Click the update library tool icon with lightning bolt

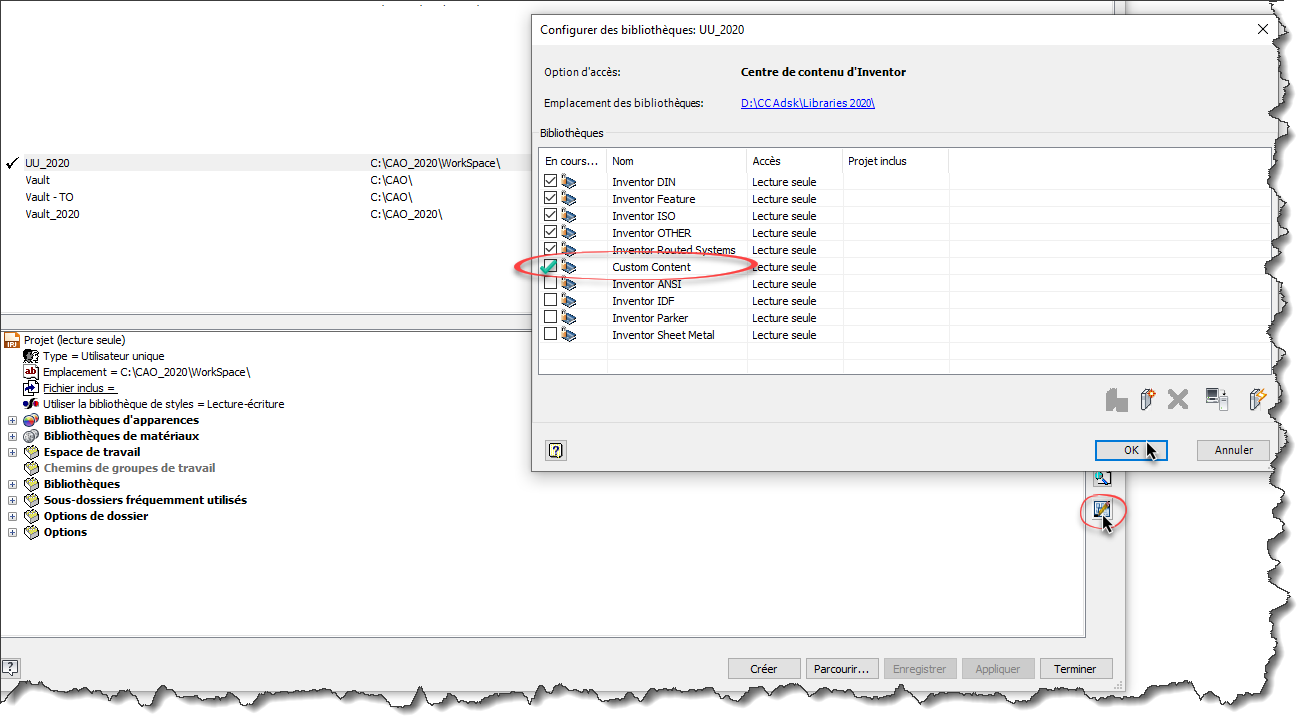(1258, 399)
